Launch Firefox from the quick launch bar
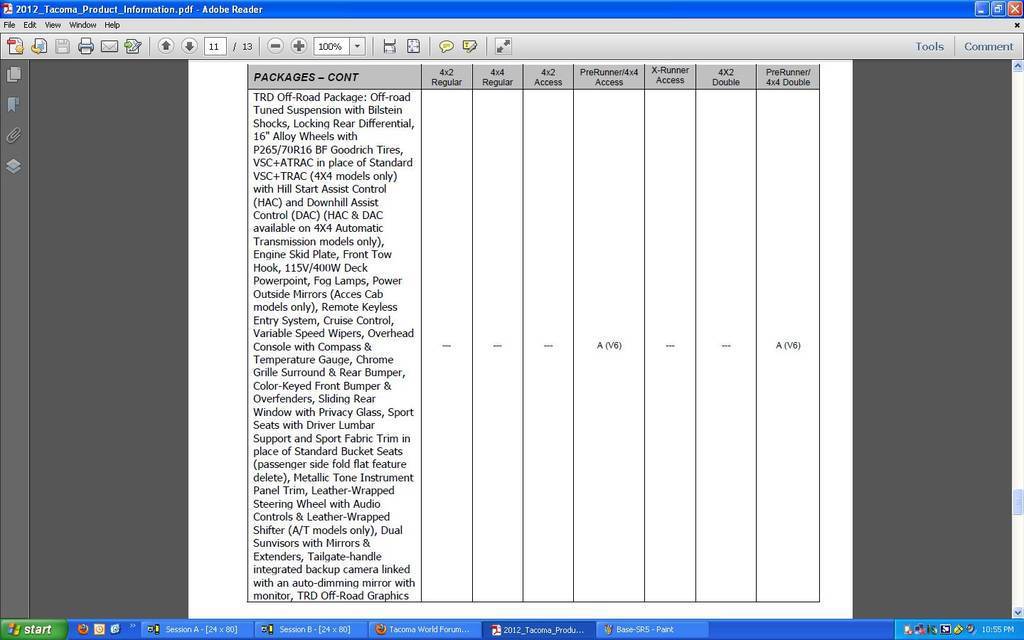 (x=83, y=630)
